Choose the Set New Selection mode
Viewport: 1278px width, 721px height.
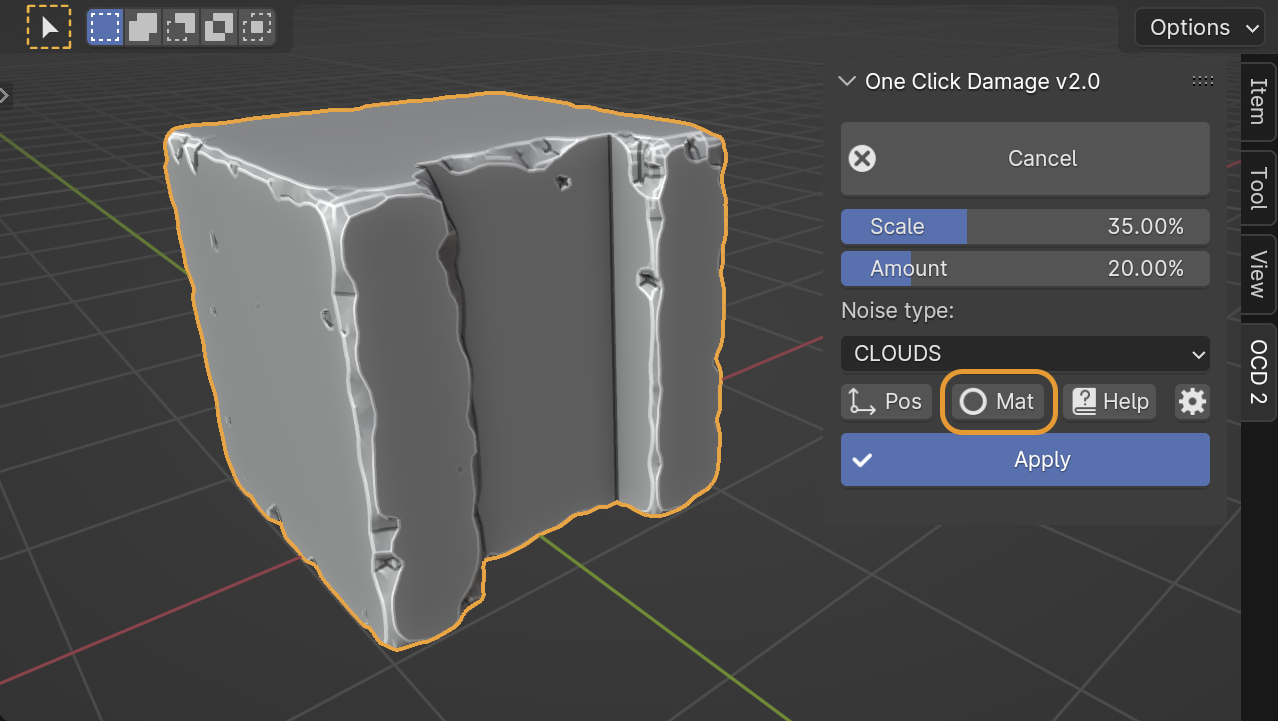(x=105, y=27)
